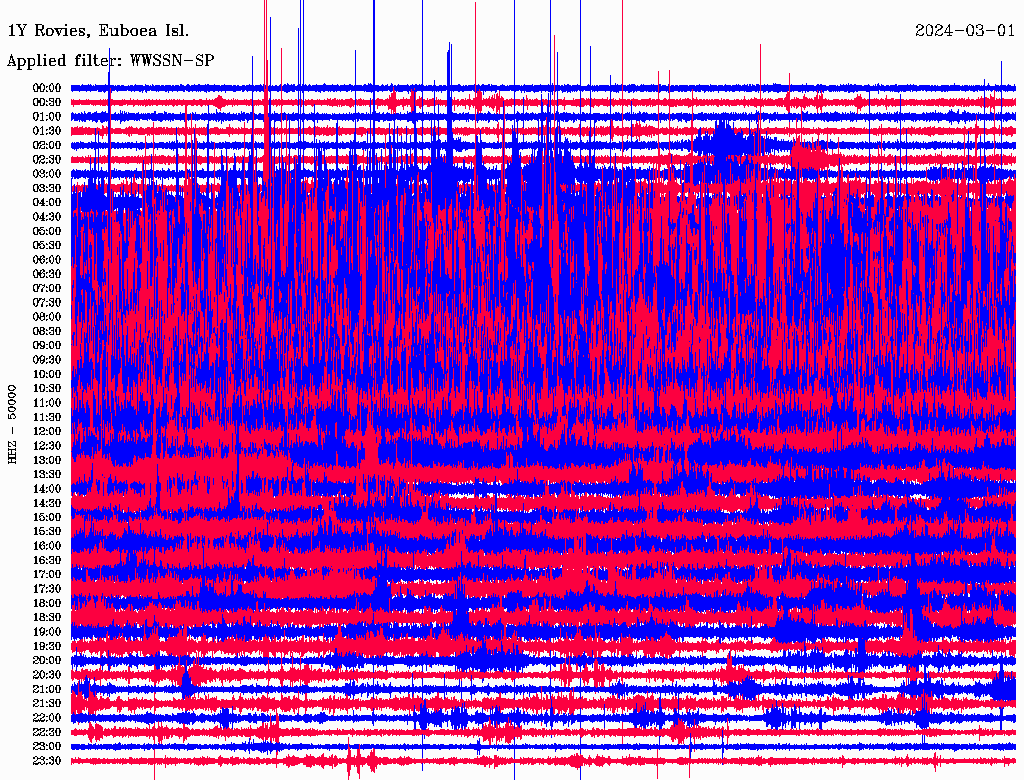Screen dimensions: 1024x780
Task: Click the date 2024-03-01 in the header
Action: coord(964,30)
